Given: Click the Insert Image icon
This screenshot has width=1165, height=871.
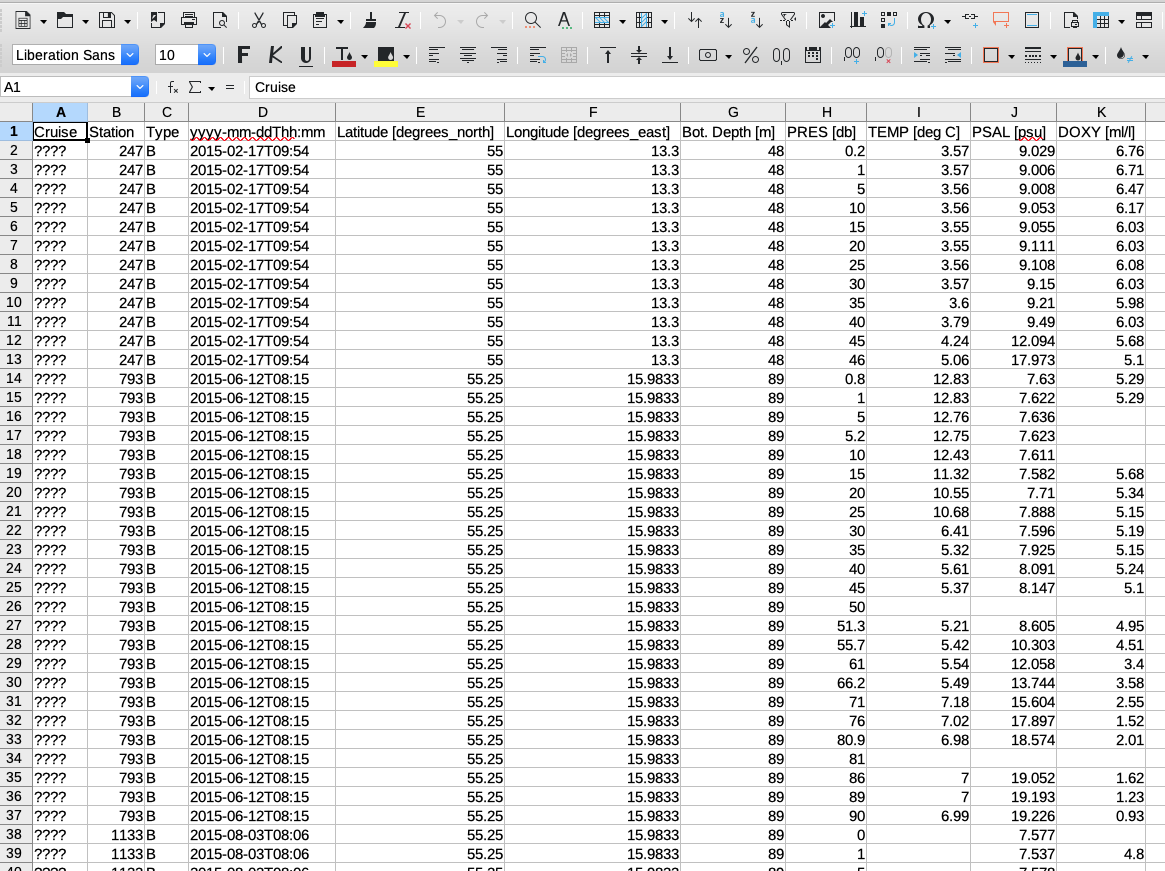Looking at the screenshot, I should (826, 20).
